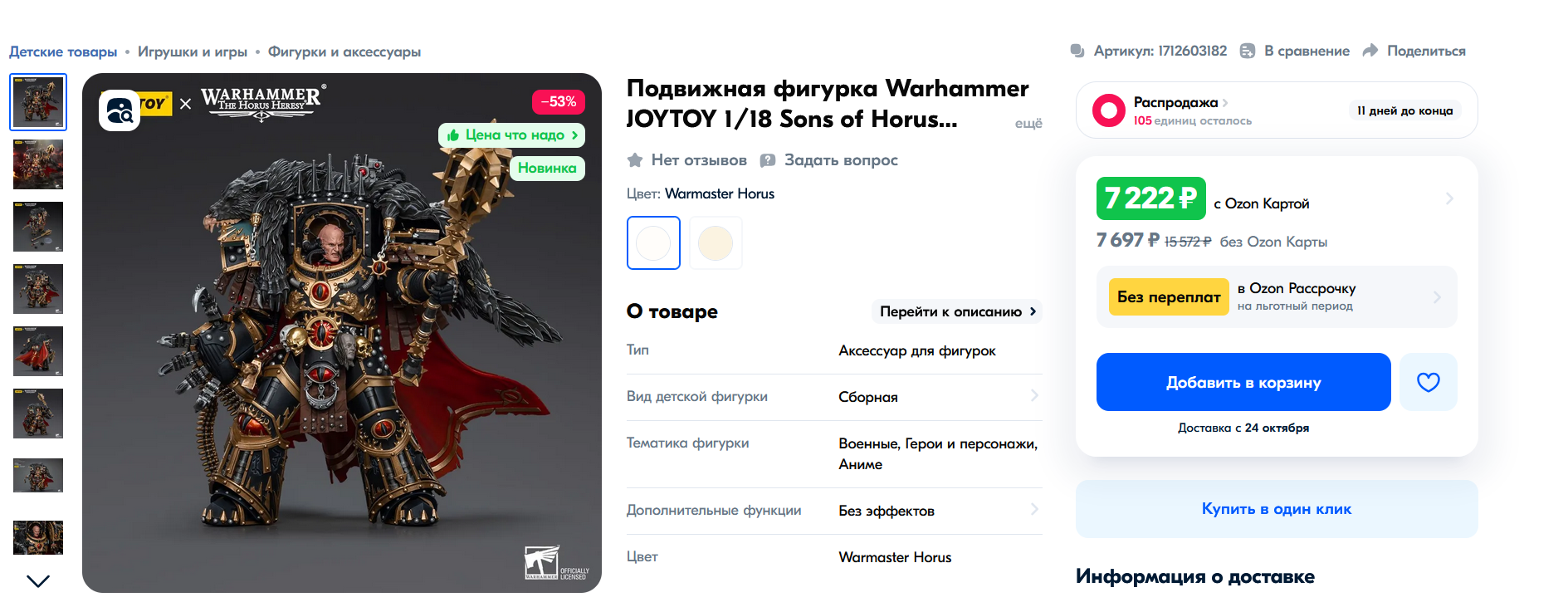
Task: Click the compare icon next to В сравнение
Action: [1247, 51]
